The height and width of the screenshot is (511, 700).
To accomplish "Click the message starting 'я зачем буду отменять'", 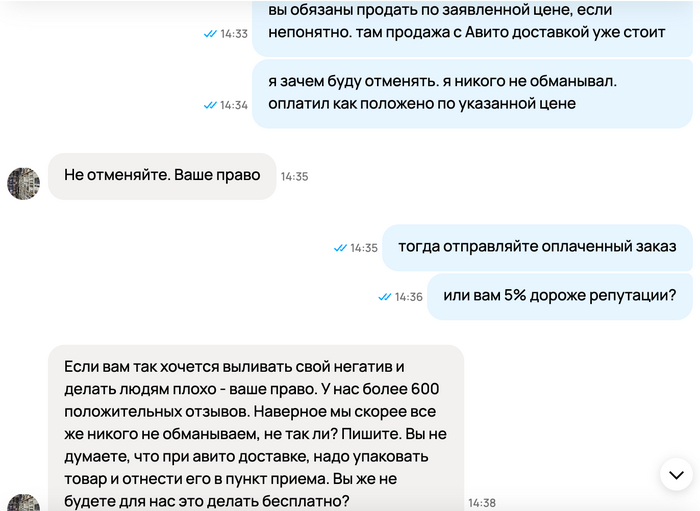I will 472,91.
